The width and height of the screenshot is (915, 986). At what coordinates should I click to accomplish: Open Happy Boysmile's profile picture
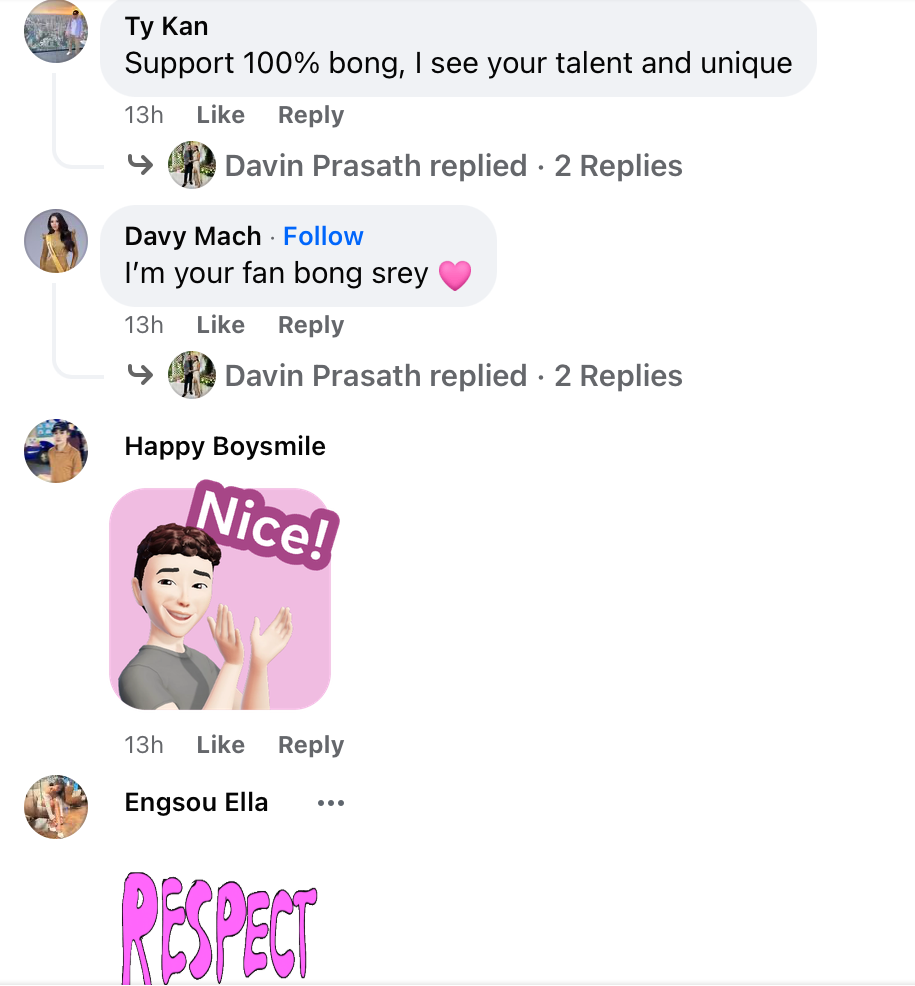(x=56, y=451)
